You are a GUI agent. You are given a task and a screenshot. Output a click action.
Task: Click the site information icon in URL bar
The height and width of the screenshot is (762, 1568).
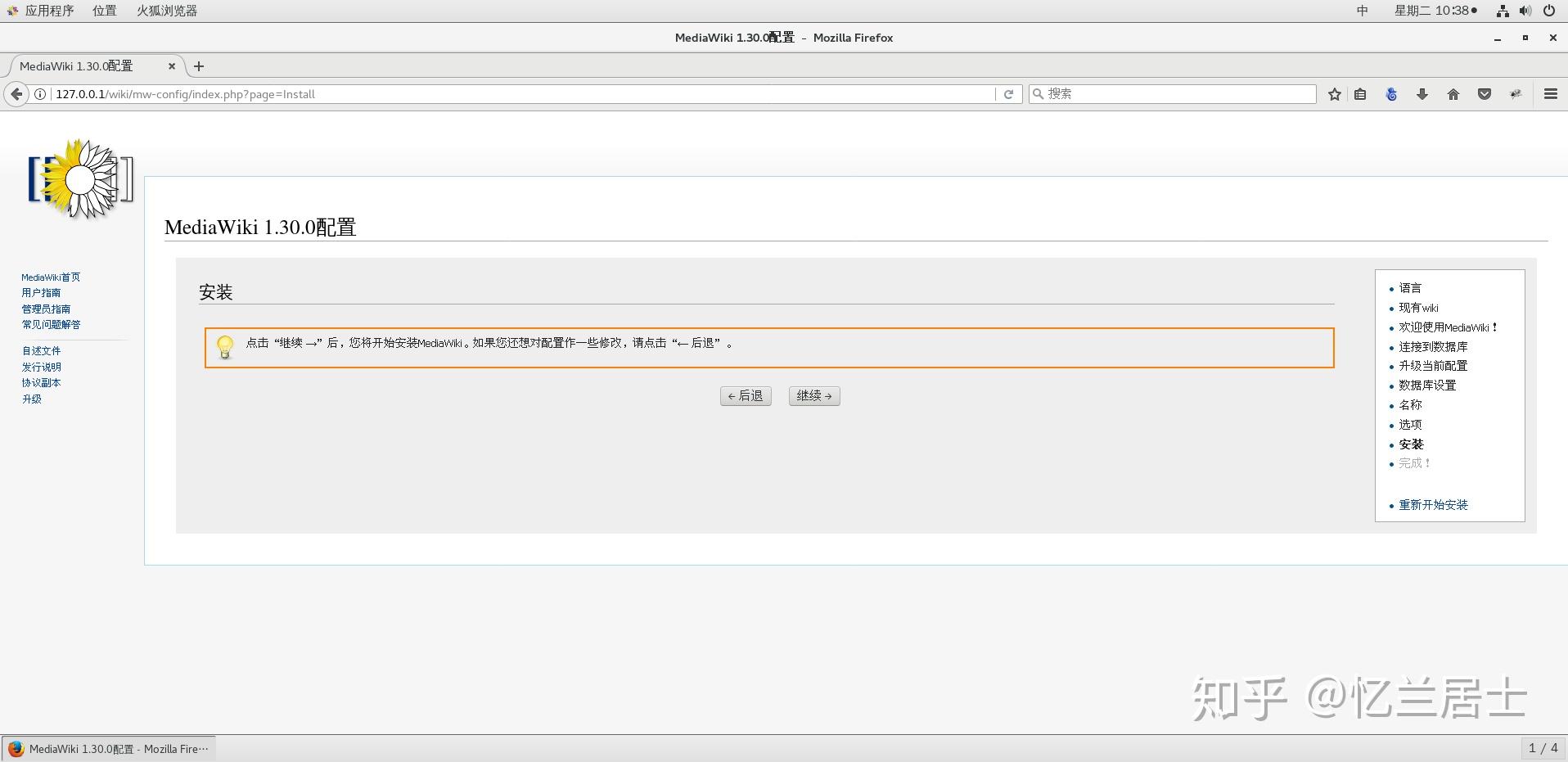click(x=40, y=94)
